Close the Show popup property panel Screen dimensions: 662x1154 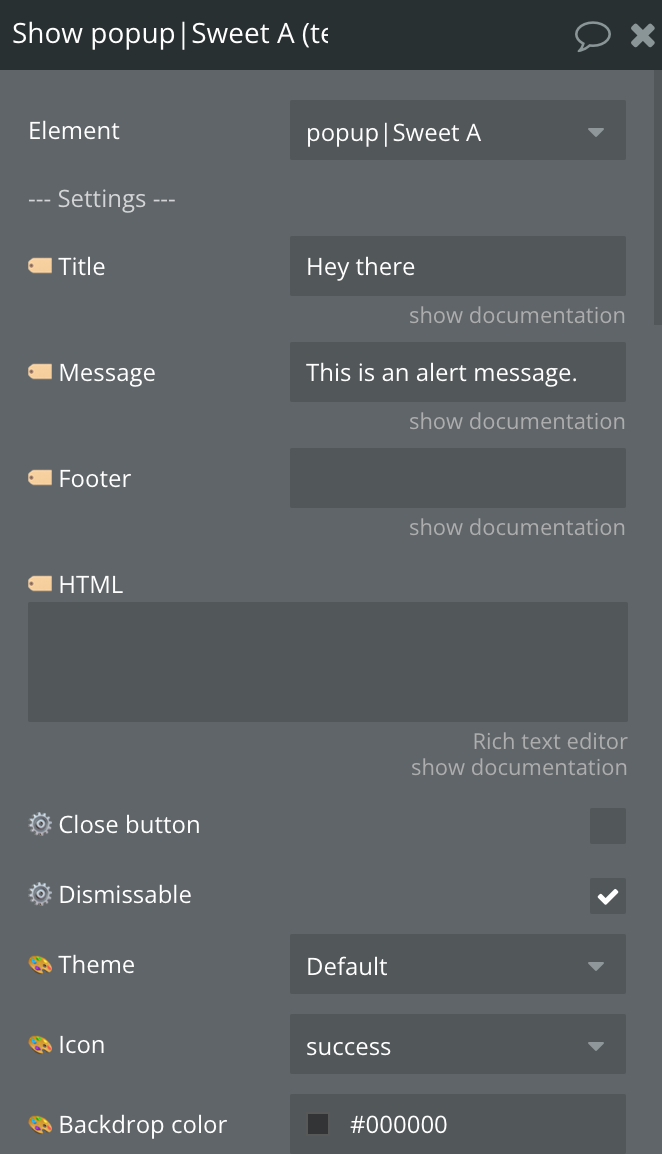(x=642, y=35)
